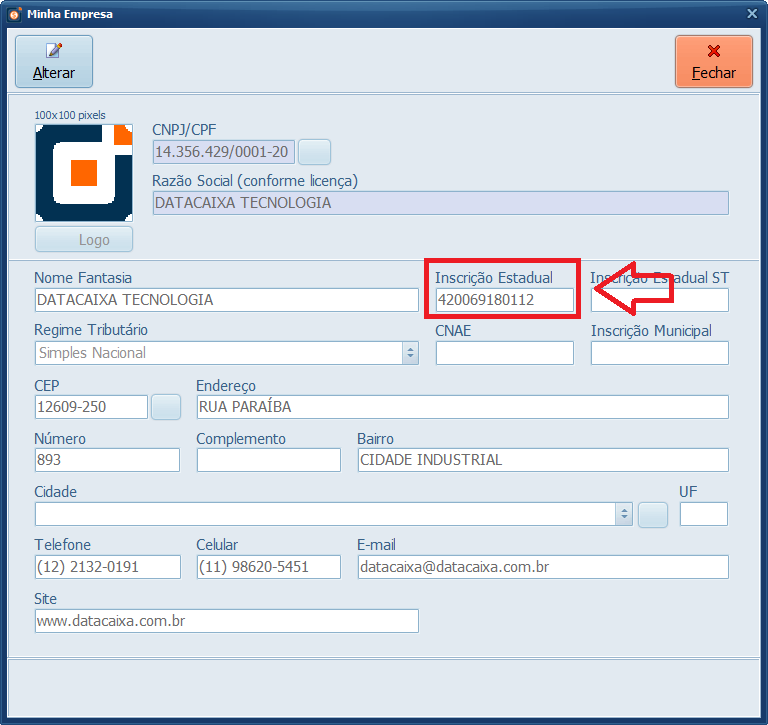This screenshot has width=768, height=725.
Task: Click the Endereço field
Action: coord(462,407)
